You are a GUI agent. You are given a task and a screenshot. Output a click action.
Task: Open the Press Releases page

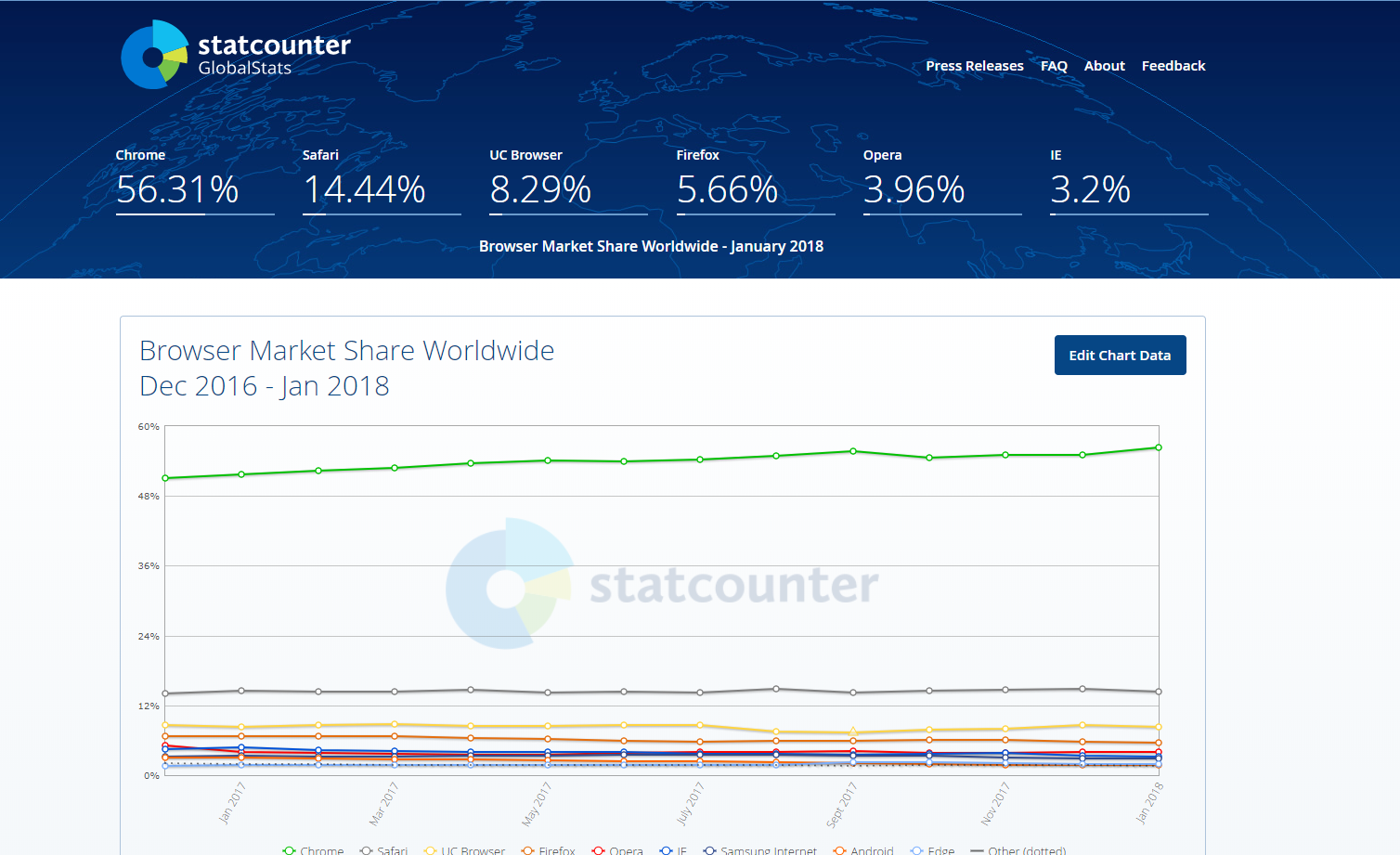coord(974,66)
